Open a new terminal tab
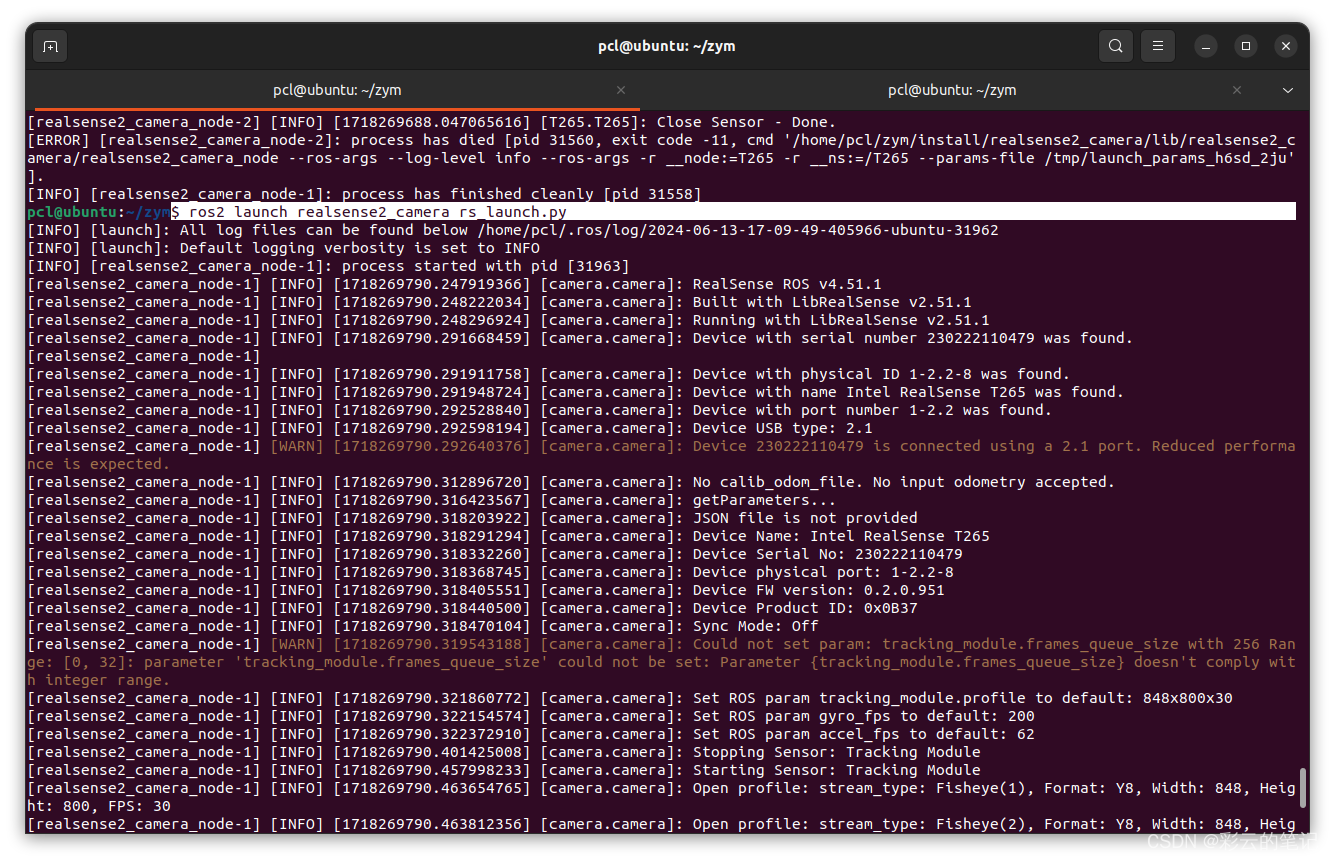This screenshot has height=862, width=1335. [51, 46]
